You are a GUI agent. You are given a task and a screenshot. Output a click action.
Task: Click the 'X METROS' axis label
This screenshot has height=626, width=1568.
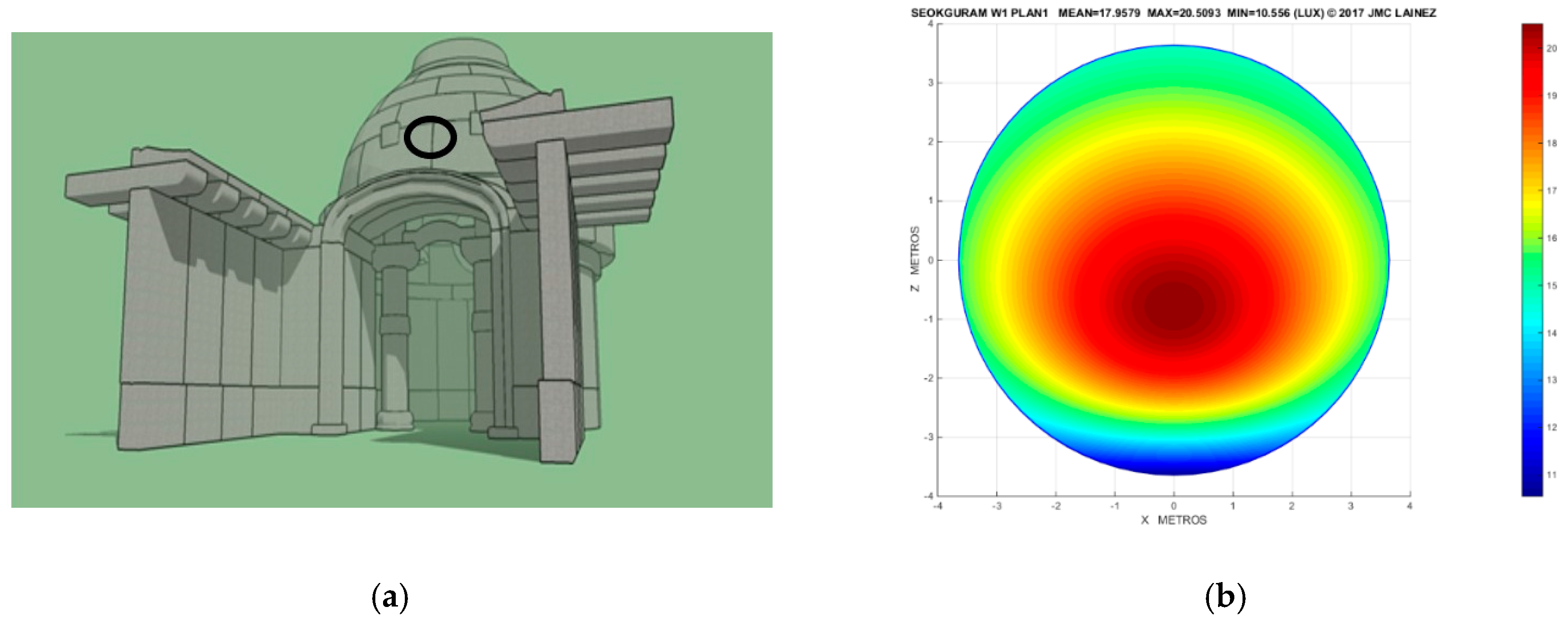[1173, 520]
